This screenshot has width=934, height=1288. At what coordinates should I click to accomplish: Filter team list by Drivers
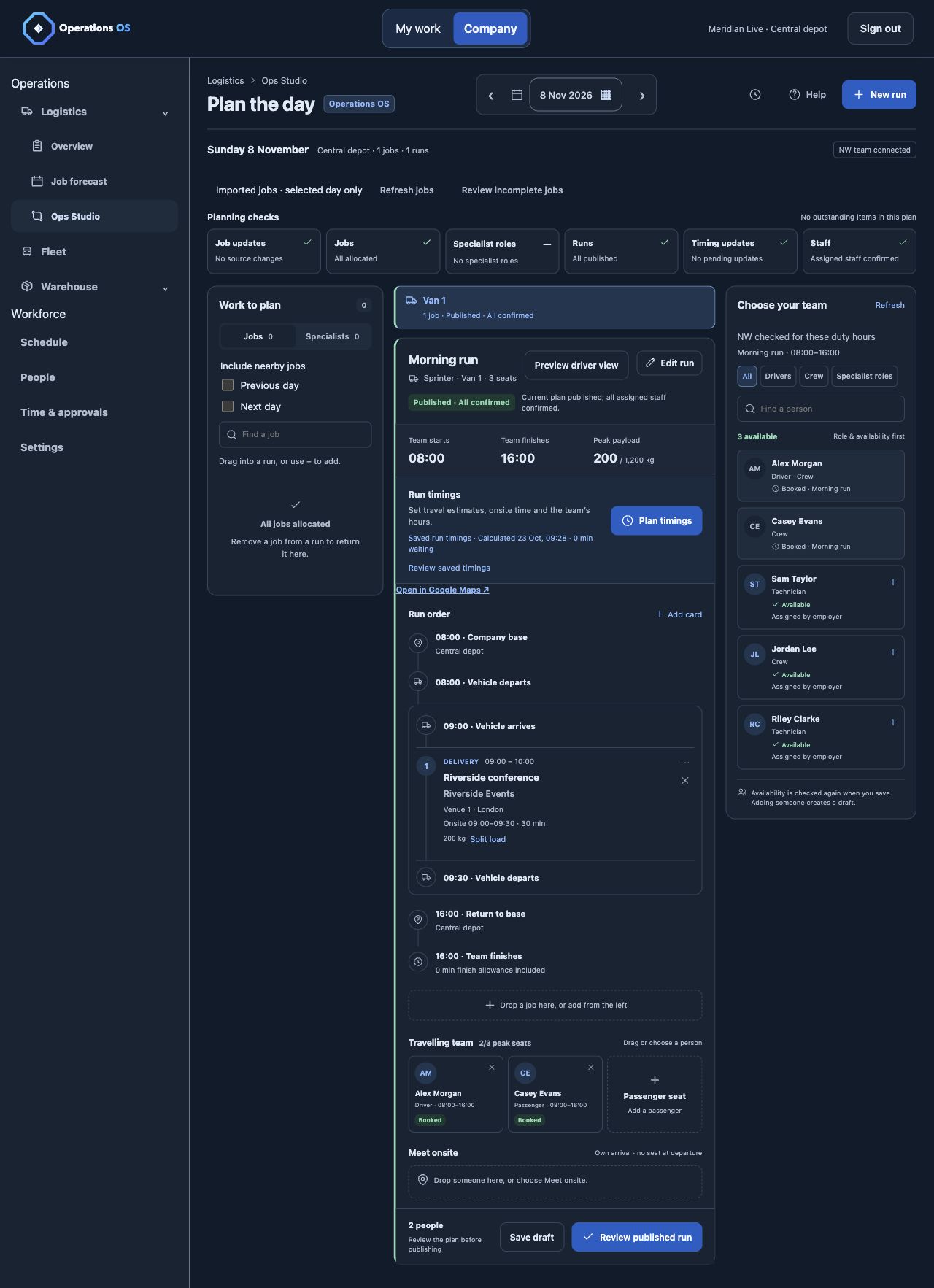pos(778,377)
